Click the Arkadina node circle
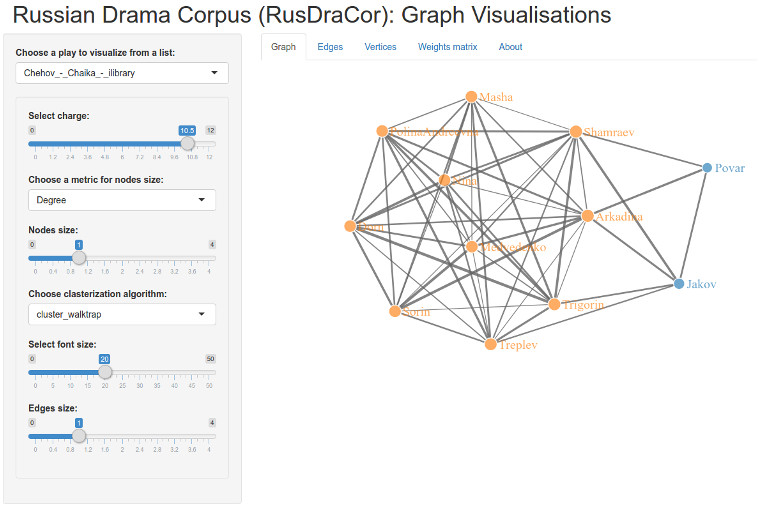The height and width of the screenshot is (510, 760). pos(588,216)
